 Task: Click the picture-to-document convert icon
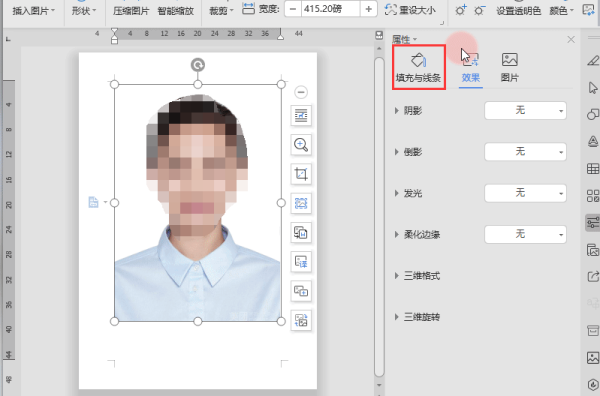click(x=301, y=233)
